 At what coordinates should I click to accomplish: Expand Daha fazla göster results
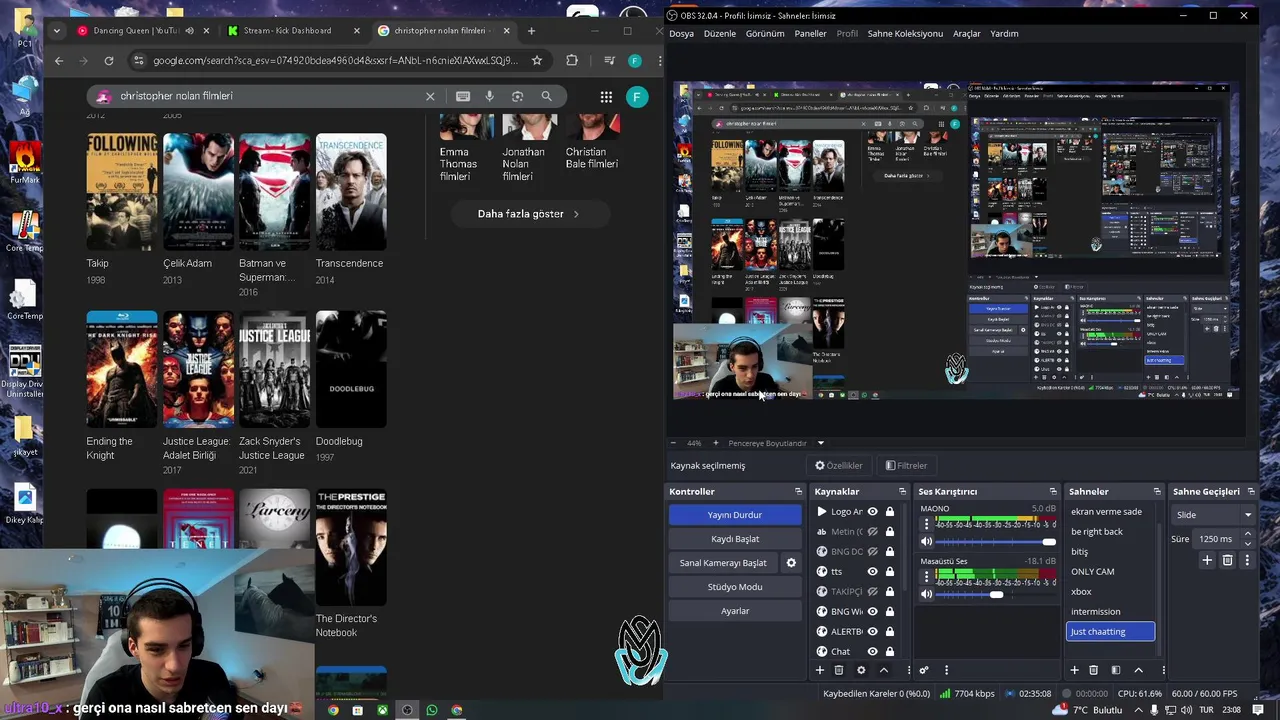click(529, 214)
